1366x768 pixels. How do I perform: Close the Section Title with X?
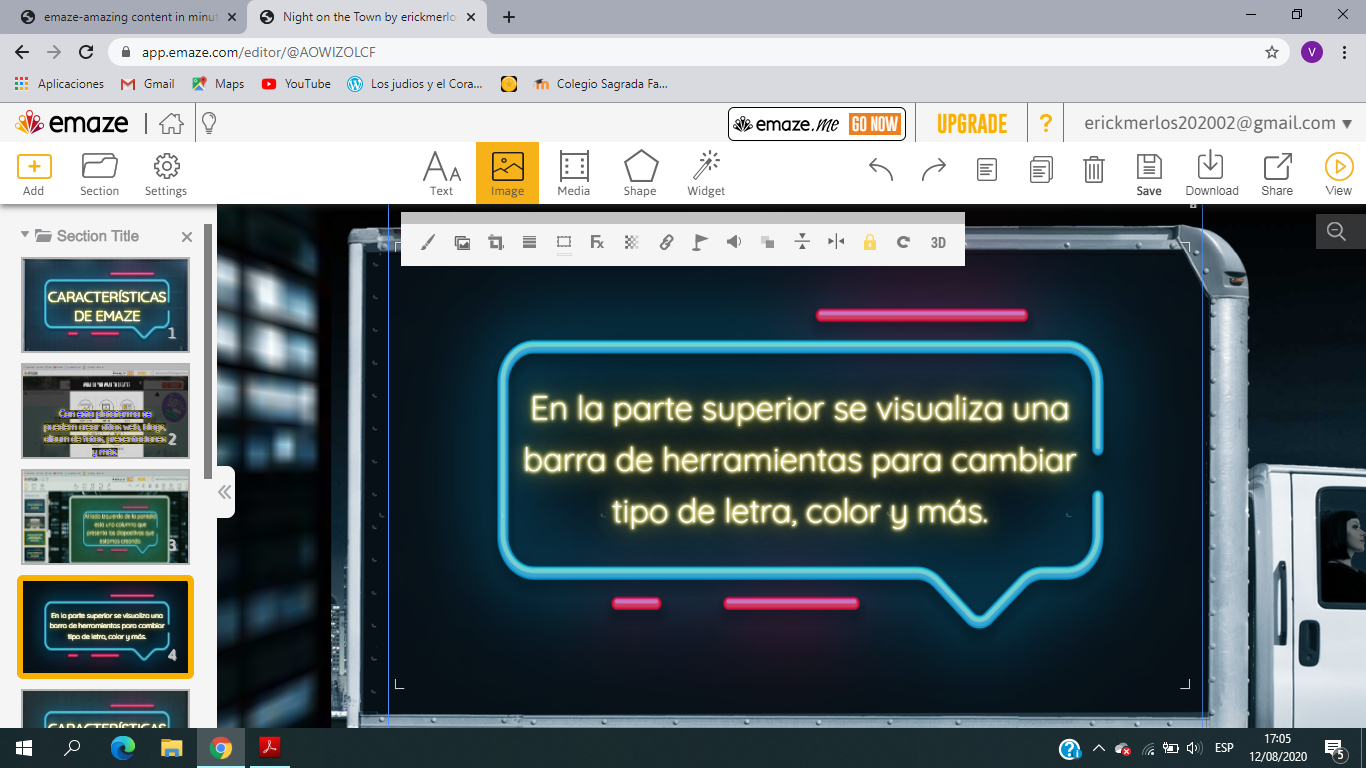click(x=187, y=237)
